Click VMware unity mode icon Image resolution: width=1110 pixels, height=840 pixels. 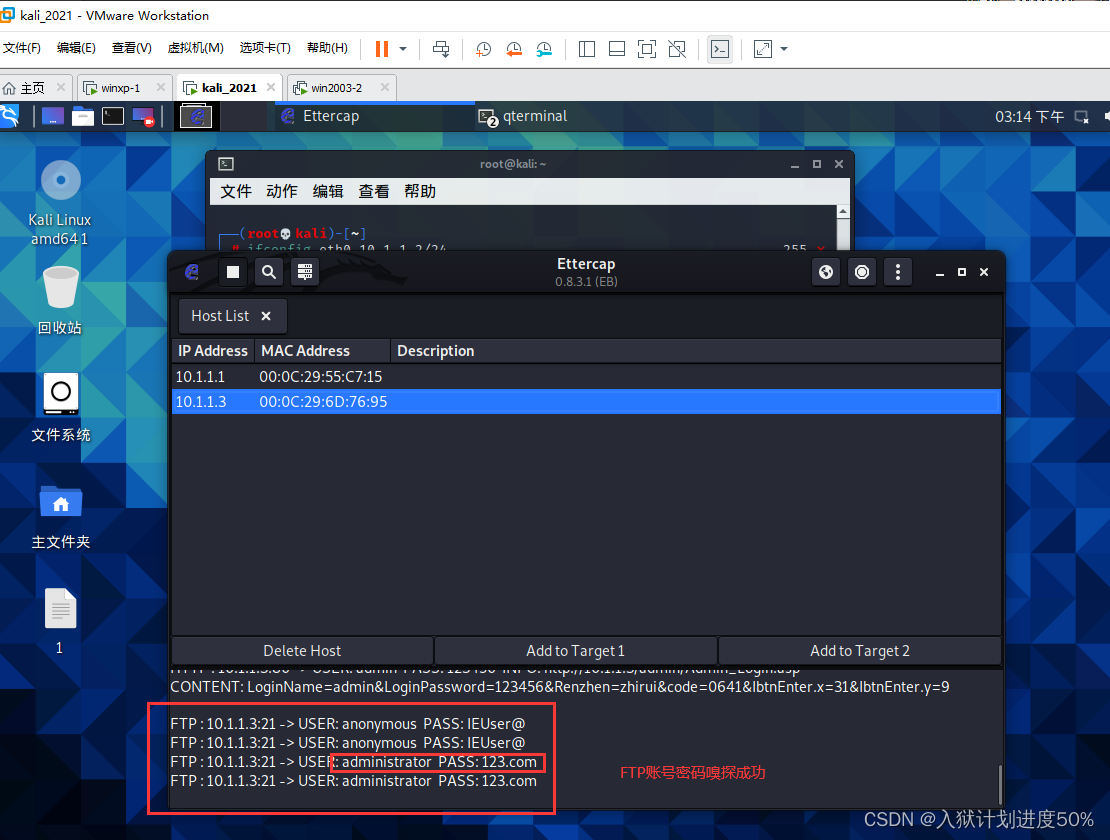point(677,49)
